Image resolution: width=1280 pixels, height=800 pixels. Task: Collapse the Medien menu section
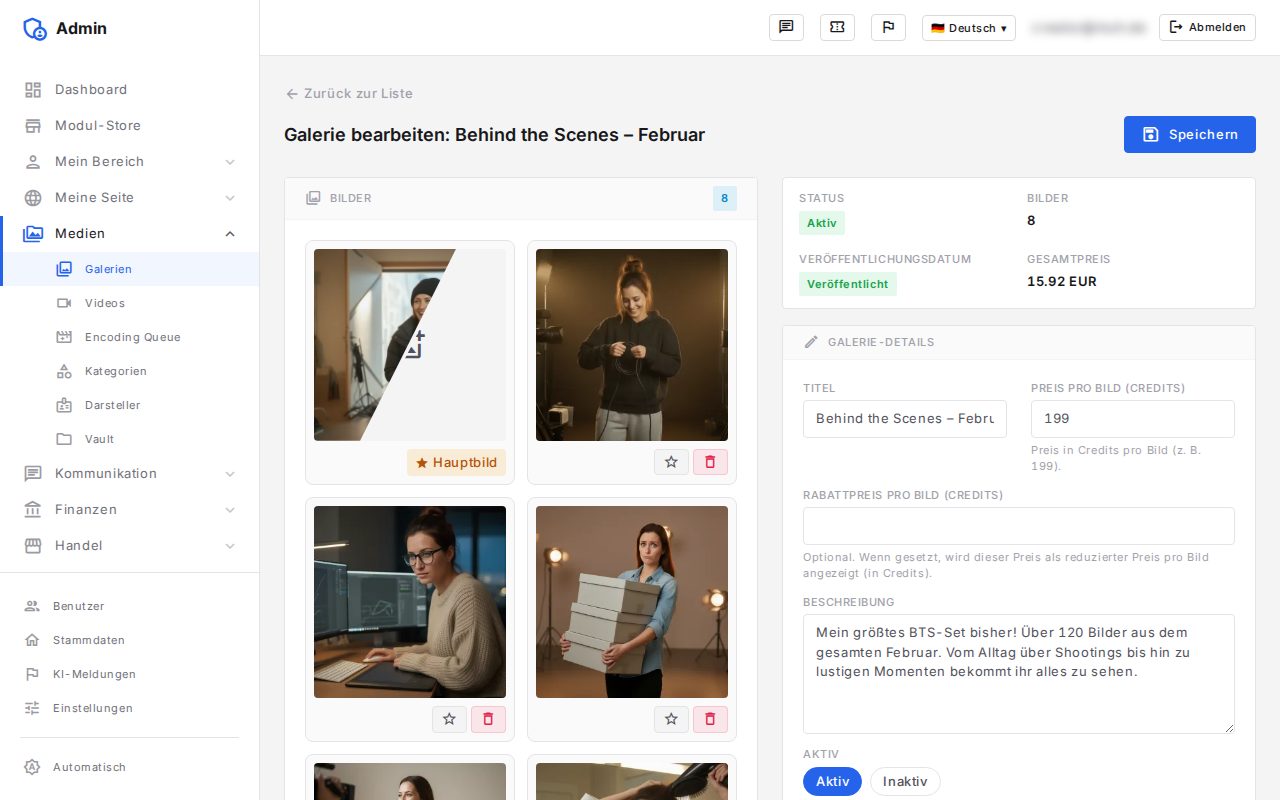pyautogui.click(x=129, y=234)
